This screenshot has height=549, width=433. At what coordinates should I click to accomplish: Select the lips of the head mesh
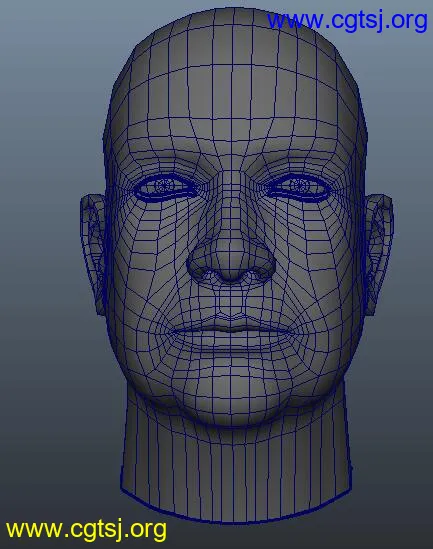[x=231, y=335]
